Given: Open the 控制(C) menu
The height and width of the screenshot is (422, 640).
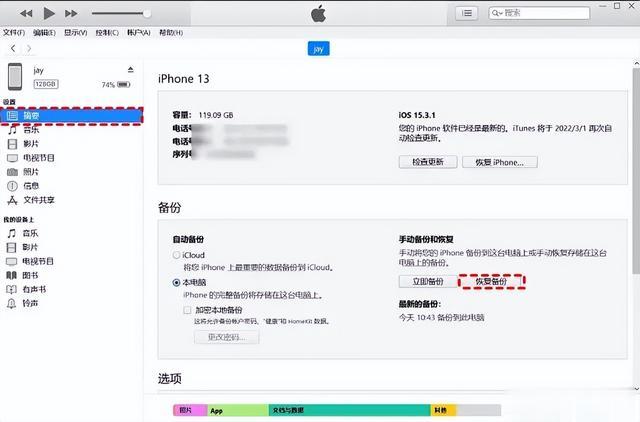Looking at the screenshot, I should pyautogui.click(x=107, y=33).
